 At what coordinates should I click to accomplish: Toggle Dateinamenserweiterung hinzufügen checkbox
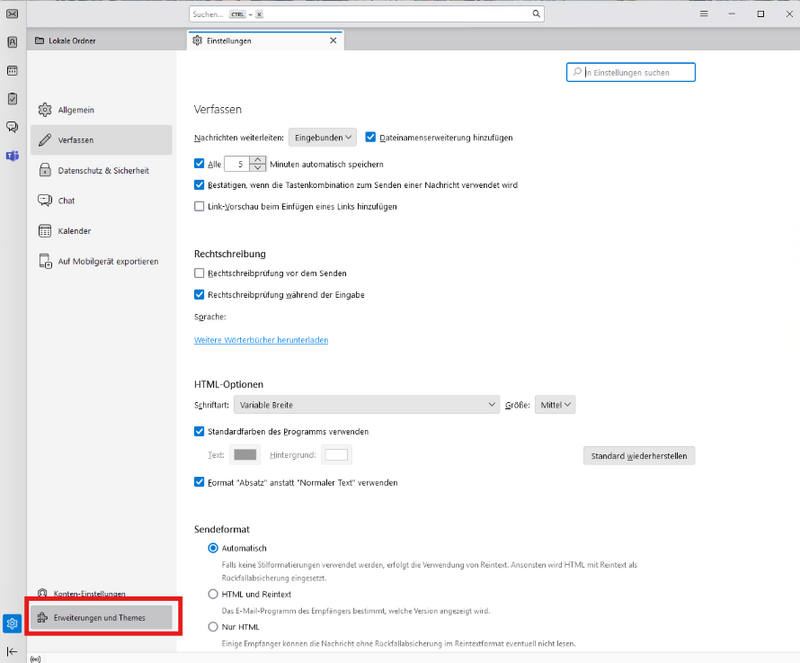click(x=370, y=137)
